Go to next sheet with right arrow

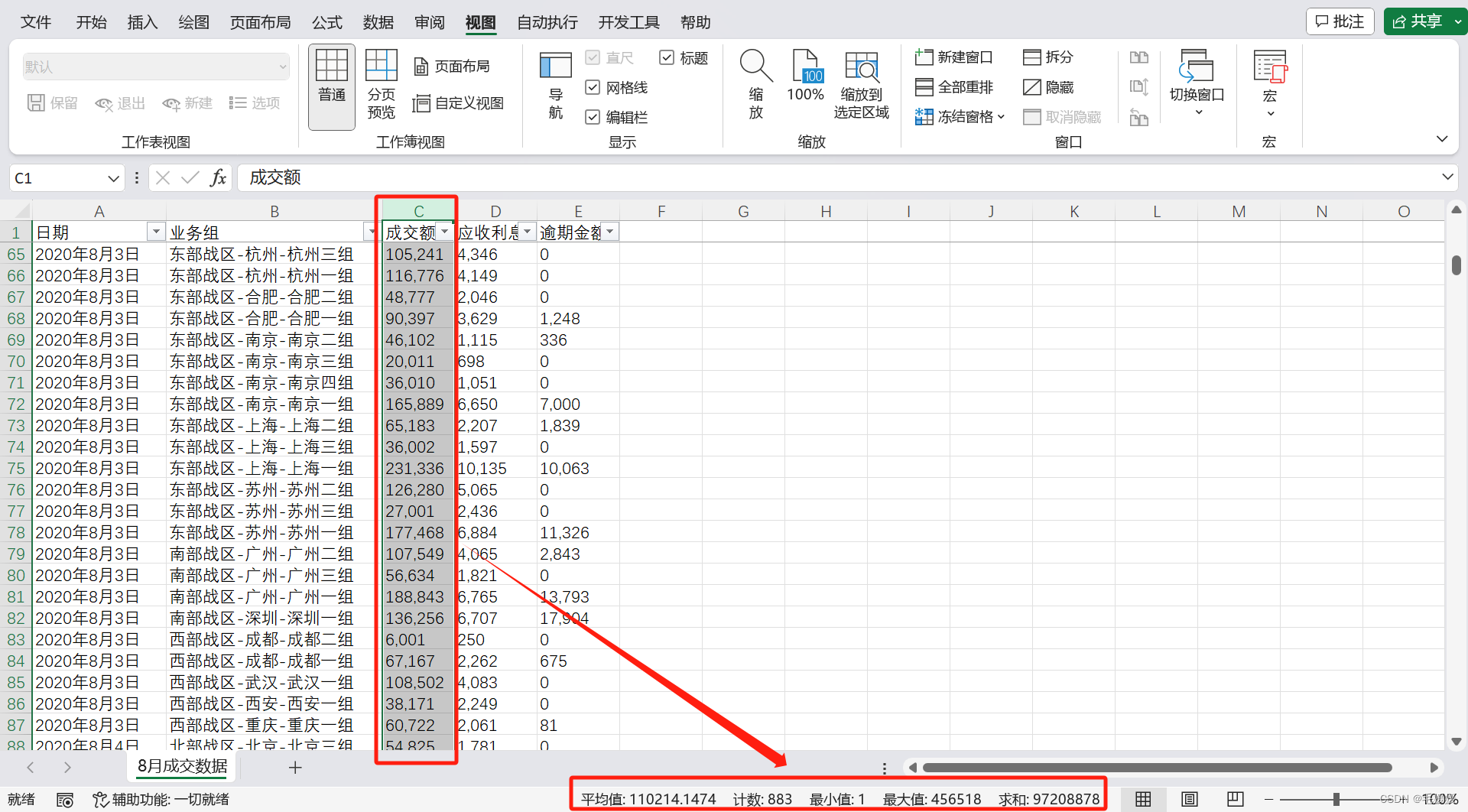(67, 767)
